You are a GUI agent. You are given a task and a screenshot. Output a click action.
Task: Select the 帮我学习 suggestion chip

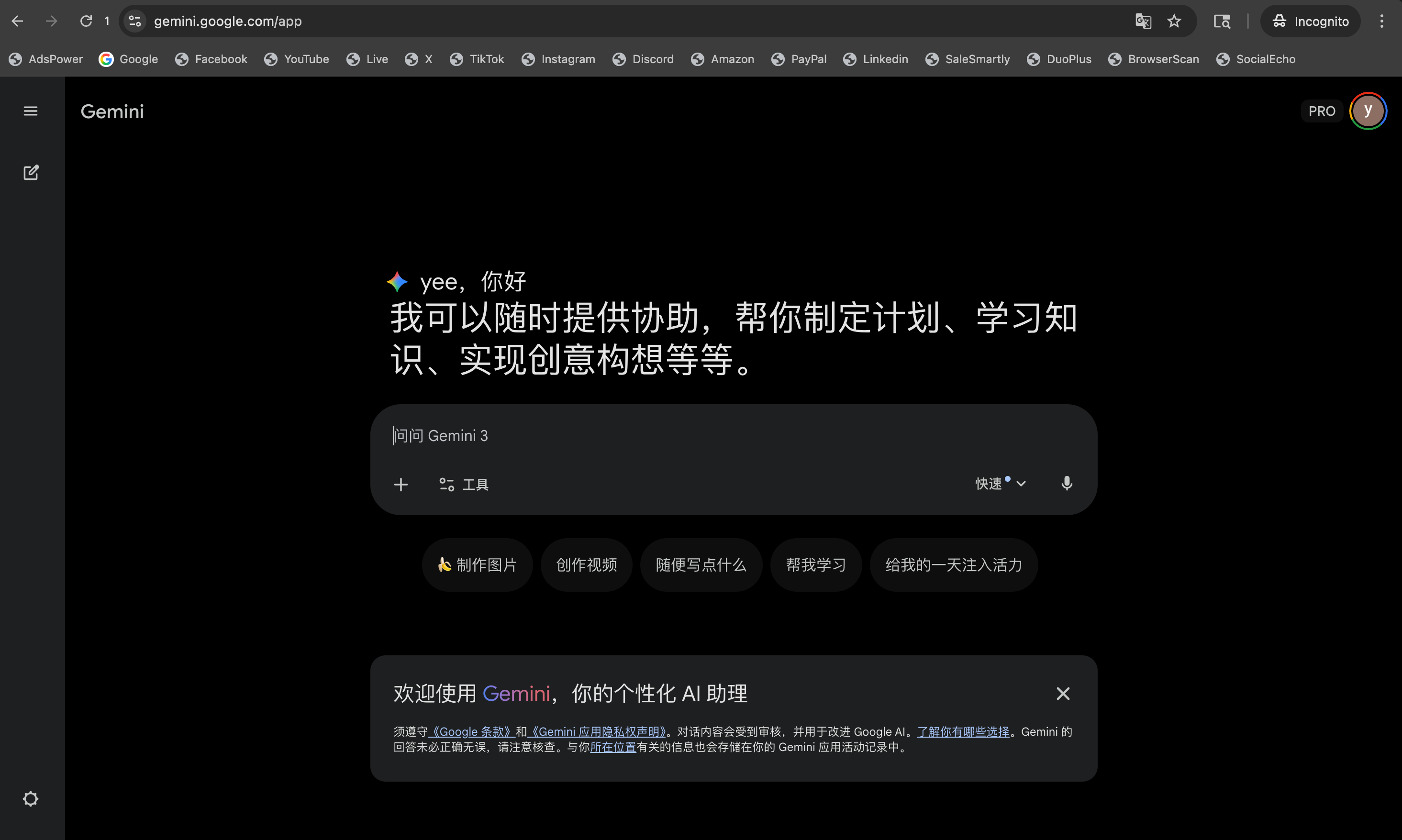[815, 564]
